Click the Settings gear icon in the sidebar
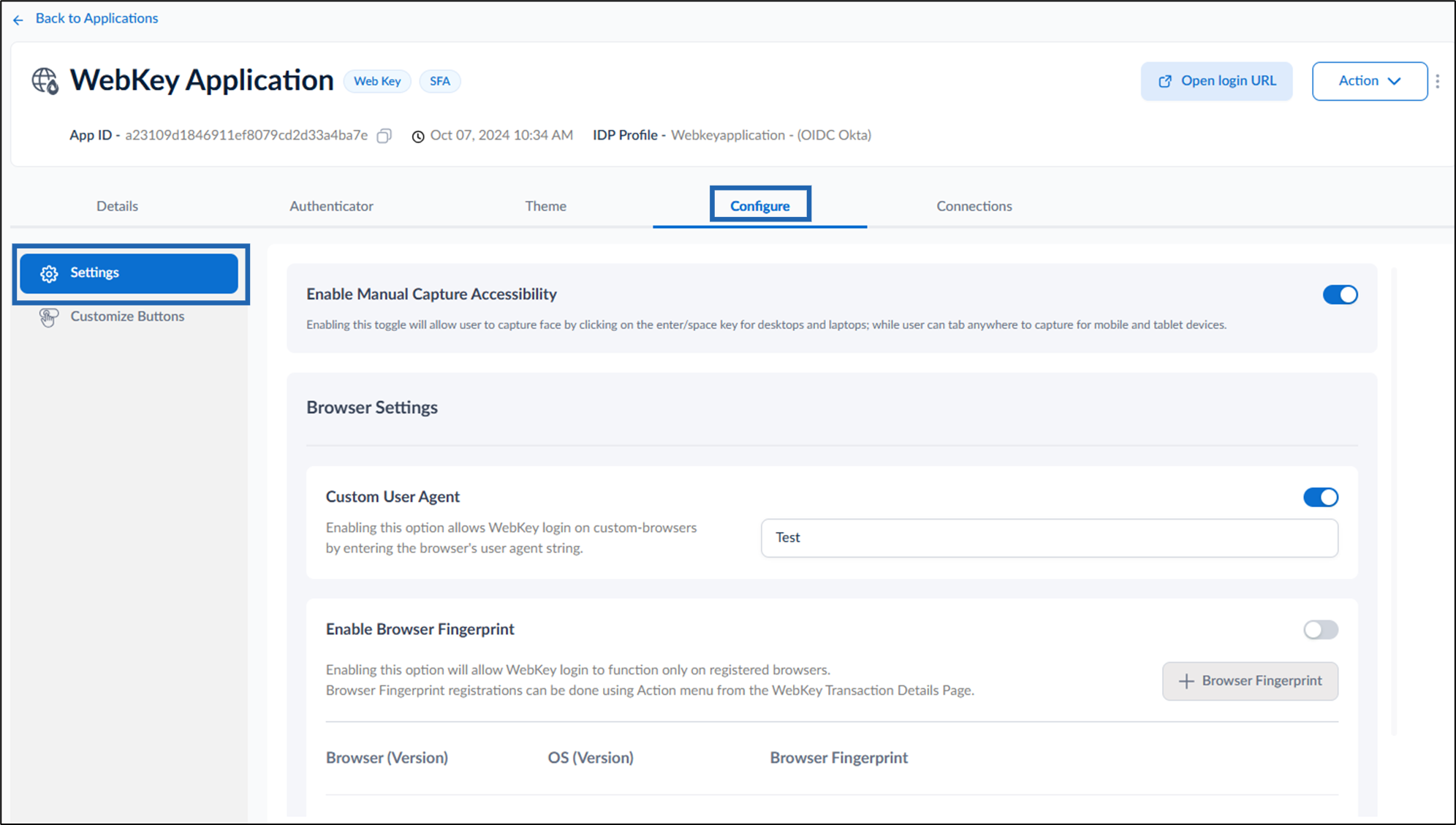 [x=49, y=273]
